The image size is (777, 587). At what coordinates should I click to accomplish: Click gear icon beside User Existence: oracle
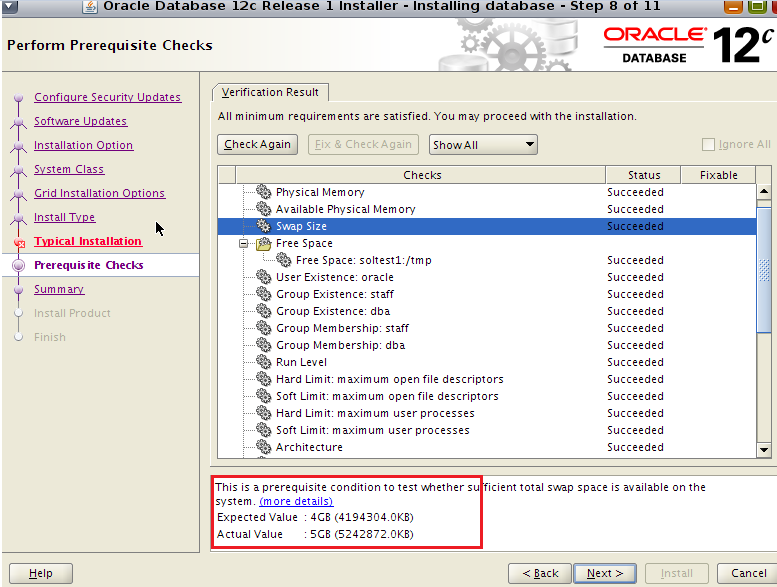[x=264, y=277]
